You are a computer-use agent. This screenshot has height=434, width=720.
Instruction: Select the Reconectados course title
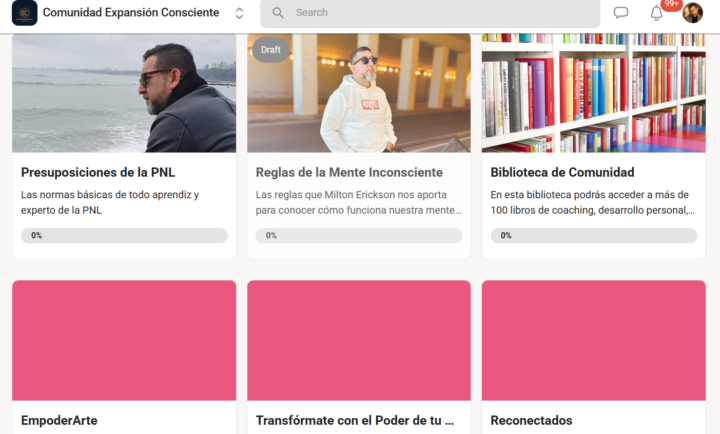pyautogui.click(x=531, y=420)
